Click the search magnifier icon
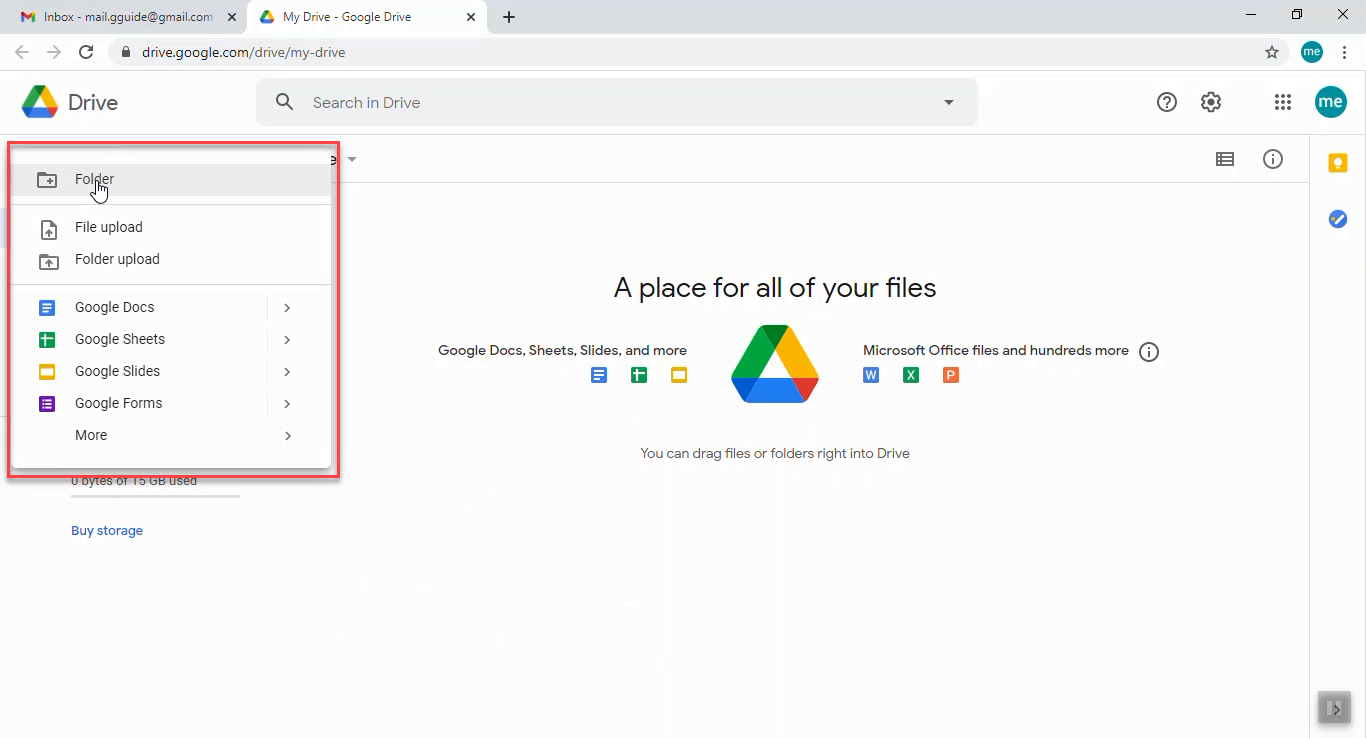This screenshot has width=1366, height=738. 284,101
